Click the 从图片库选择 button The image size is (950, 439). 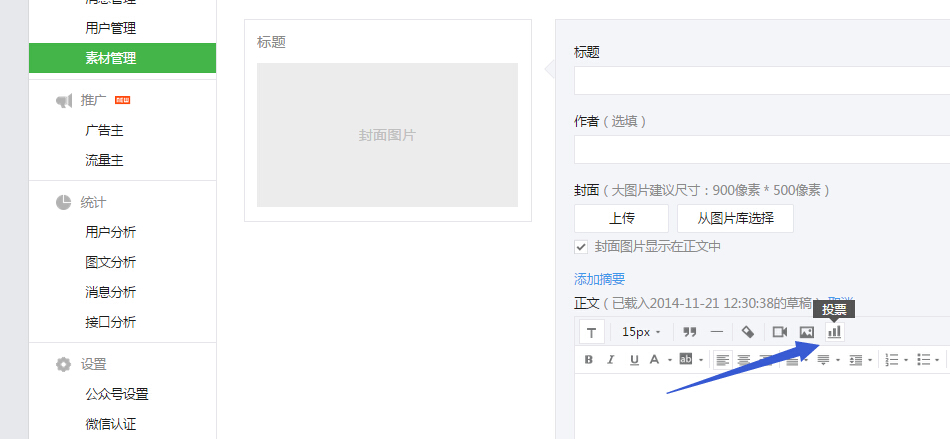coord(735,218)
